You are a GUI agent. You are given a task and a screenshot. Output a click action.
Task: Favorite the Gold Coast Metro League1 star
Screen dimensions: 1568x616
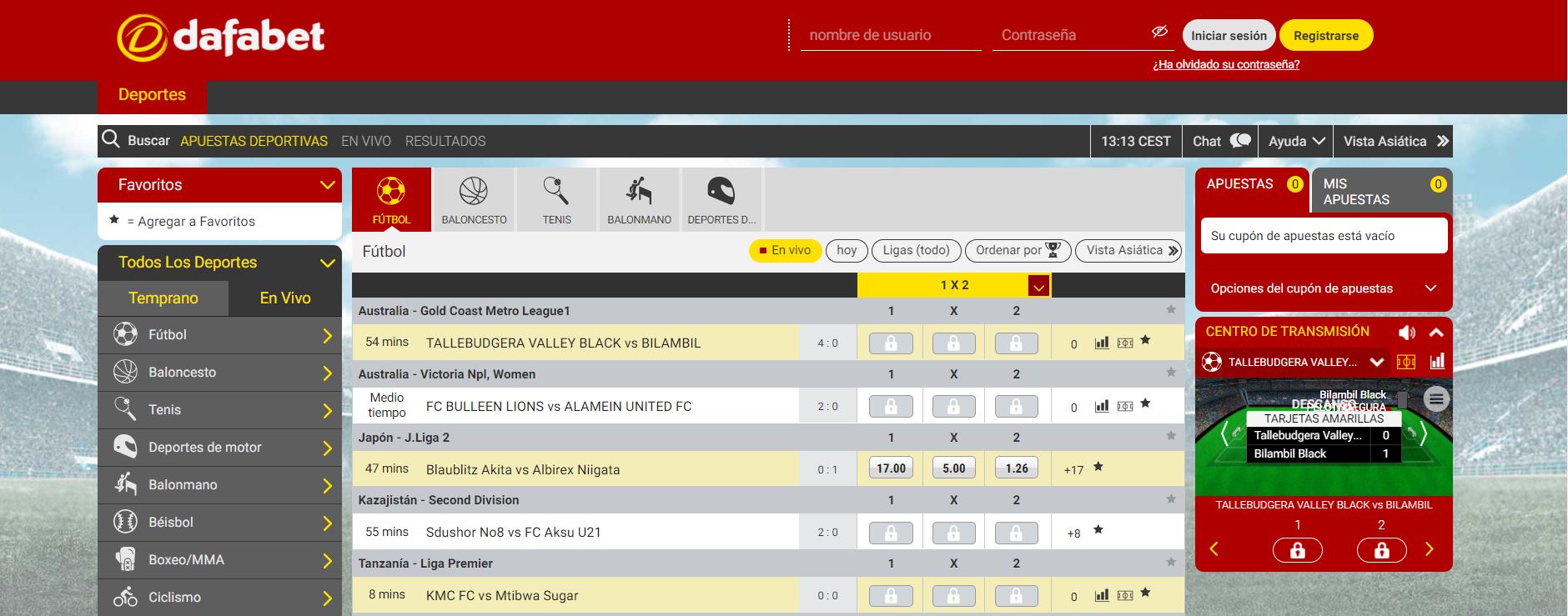pos(1171,309)
